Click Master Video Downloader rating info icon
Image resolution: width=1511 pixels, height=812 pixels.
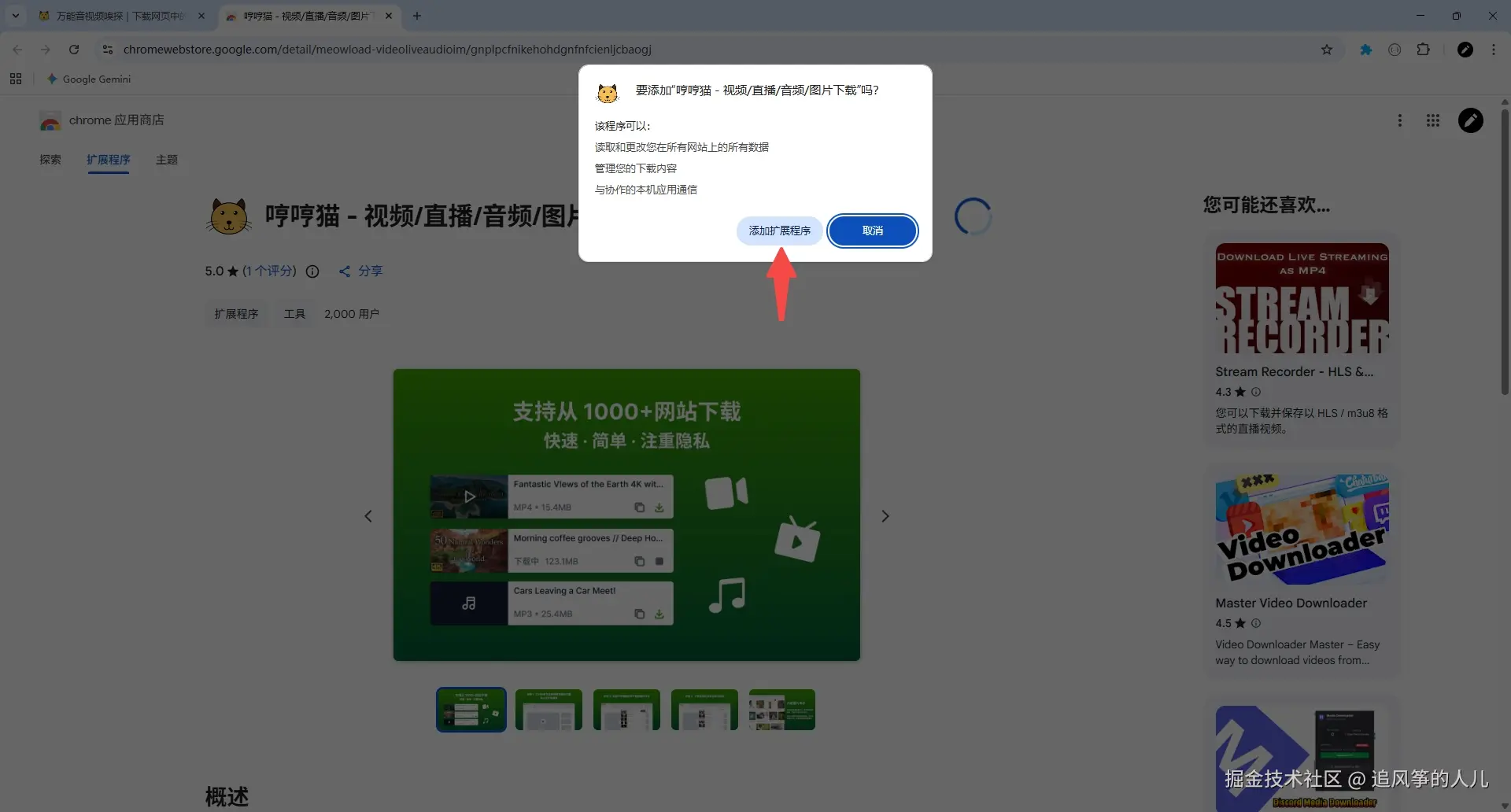1256,623
